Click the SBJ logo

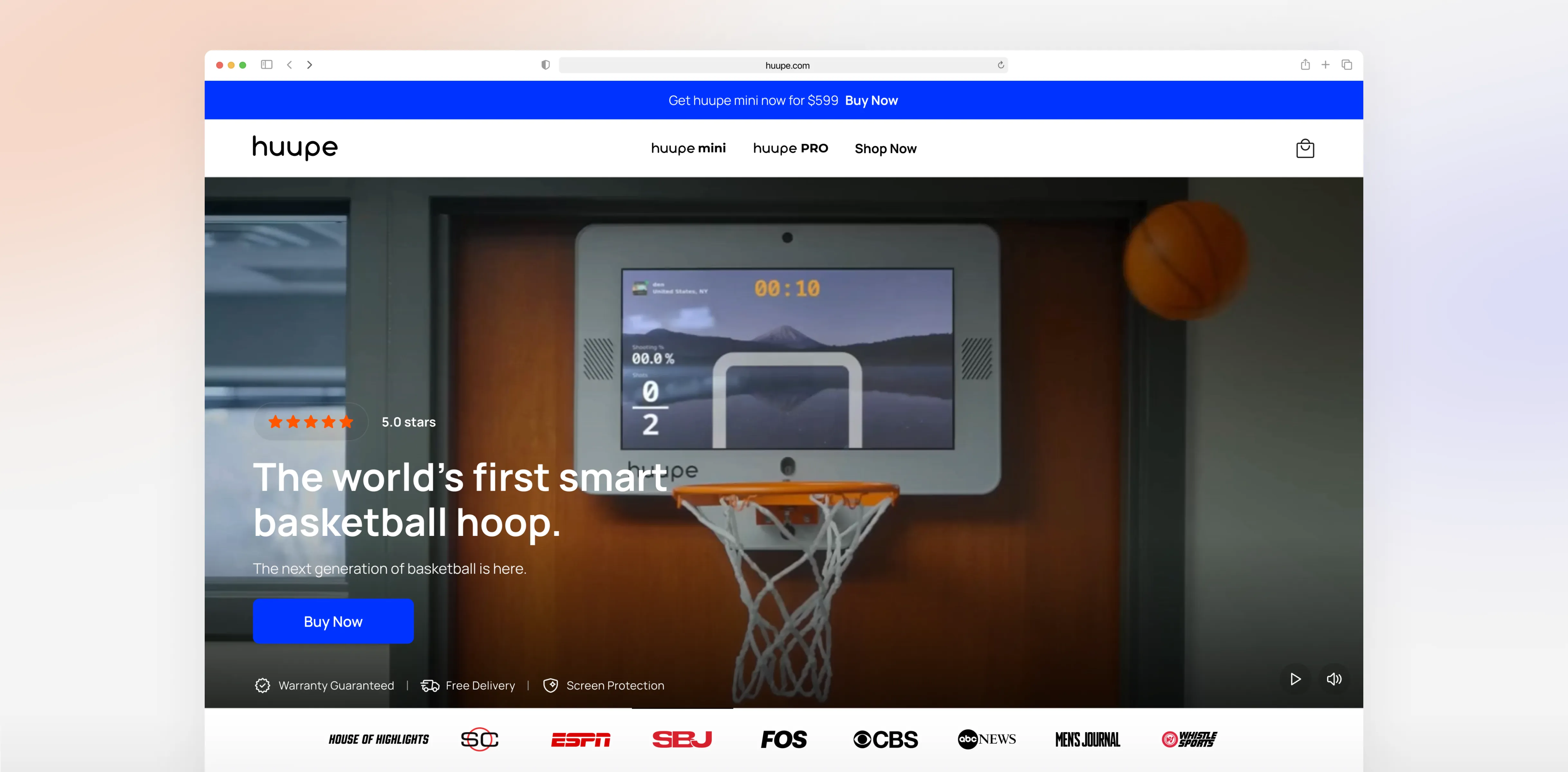pos(682,739)
